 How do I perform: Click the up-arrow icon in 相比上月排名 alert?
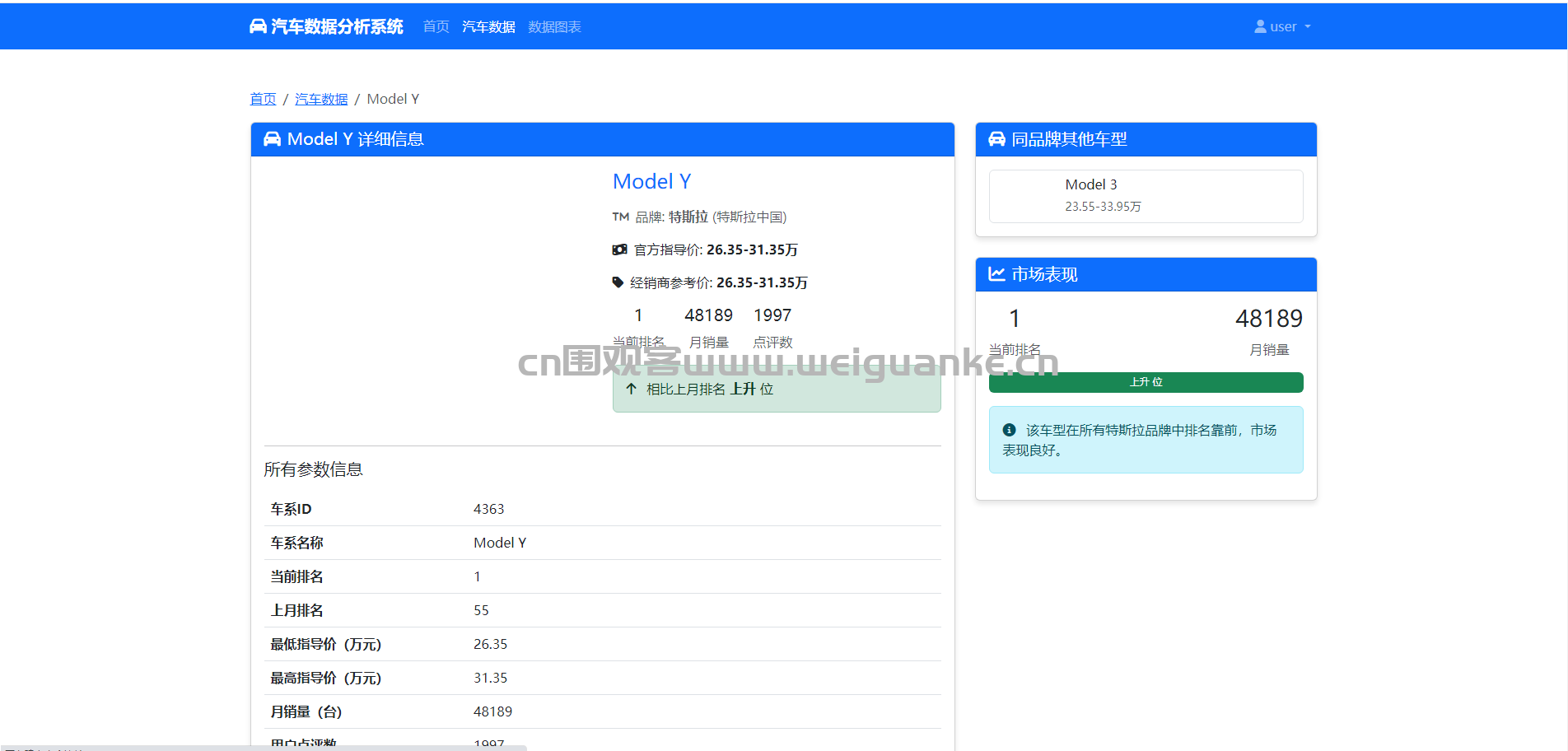[x=632, y=389]
